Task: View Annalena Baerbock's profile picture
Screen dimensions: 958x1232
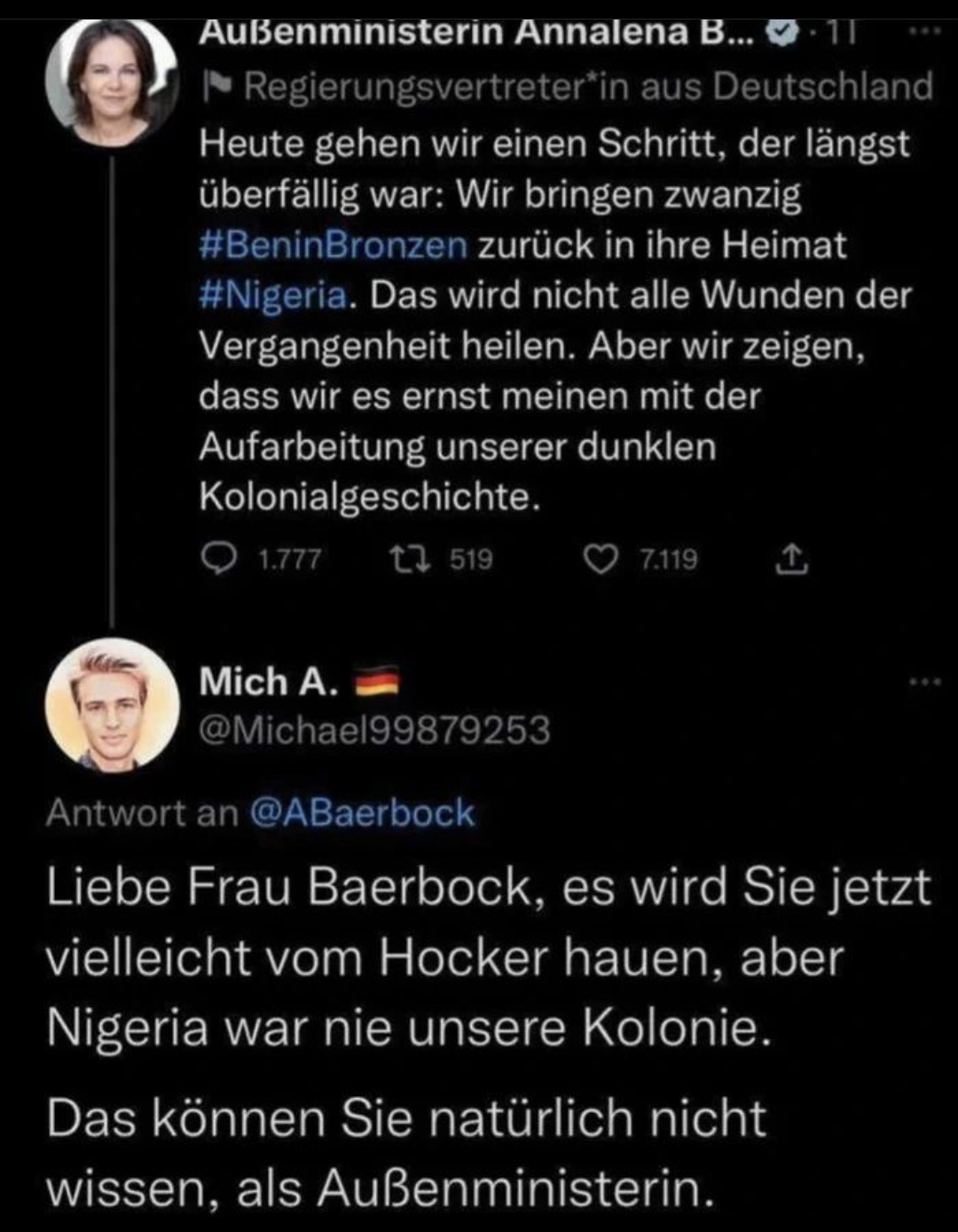Action: click(110, 81)
